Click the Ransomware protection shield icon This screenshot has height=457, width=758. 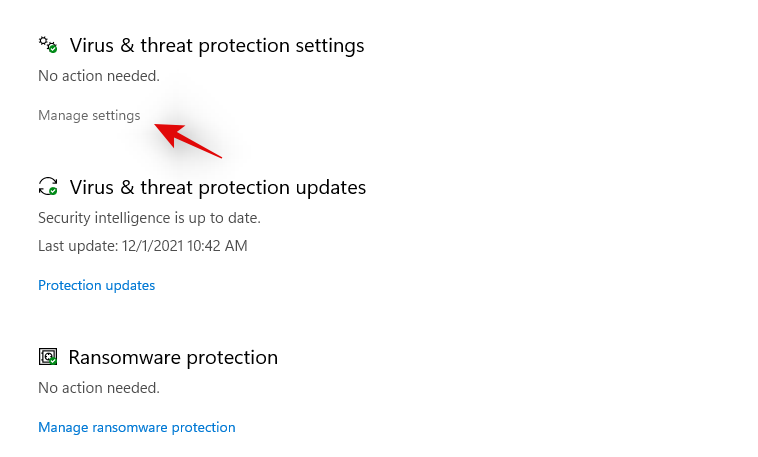[46, 356]
